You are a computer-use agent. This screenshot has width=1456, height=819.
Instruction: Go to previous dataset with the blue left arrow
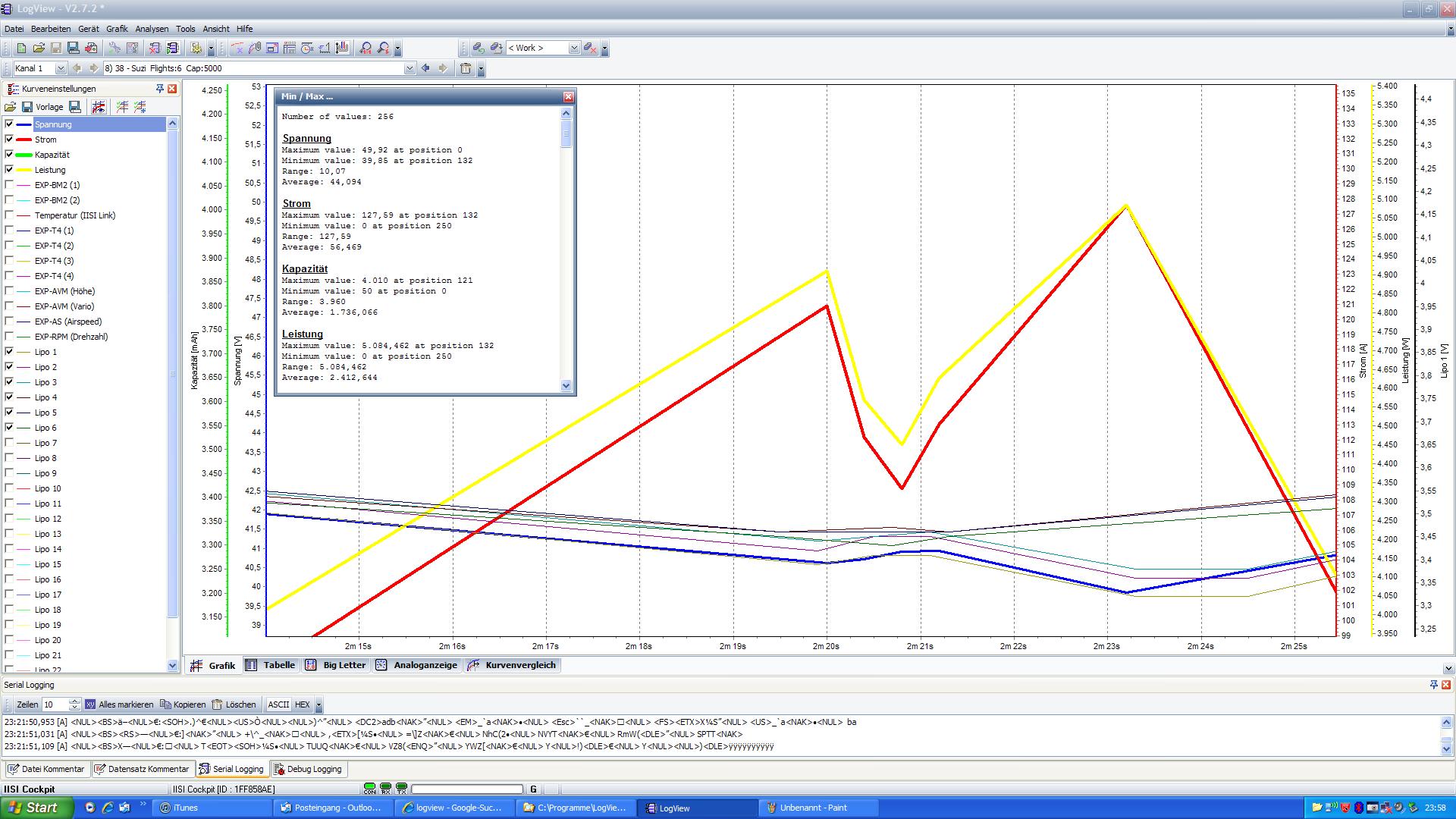pyautogui.click(x=425, y=68)
